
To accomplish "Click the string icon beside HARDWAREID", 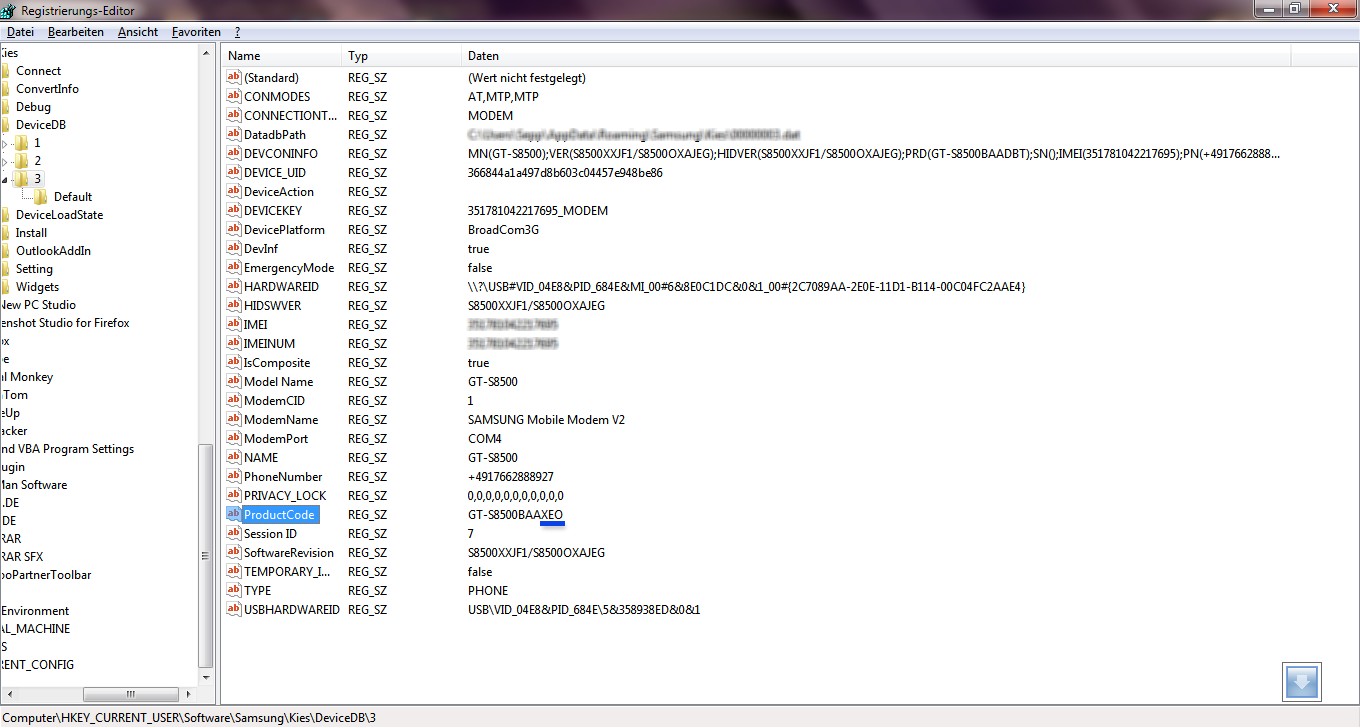I will (234, 287).
